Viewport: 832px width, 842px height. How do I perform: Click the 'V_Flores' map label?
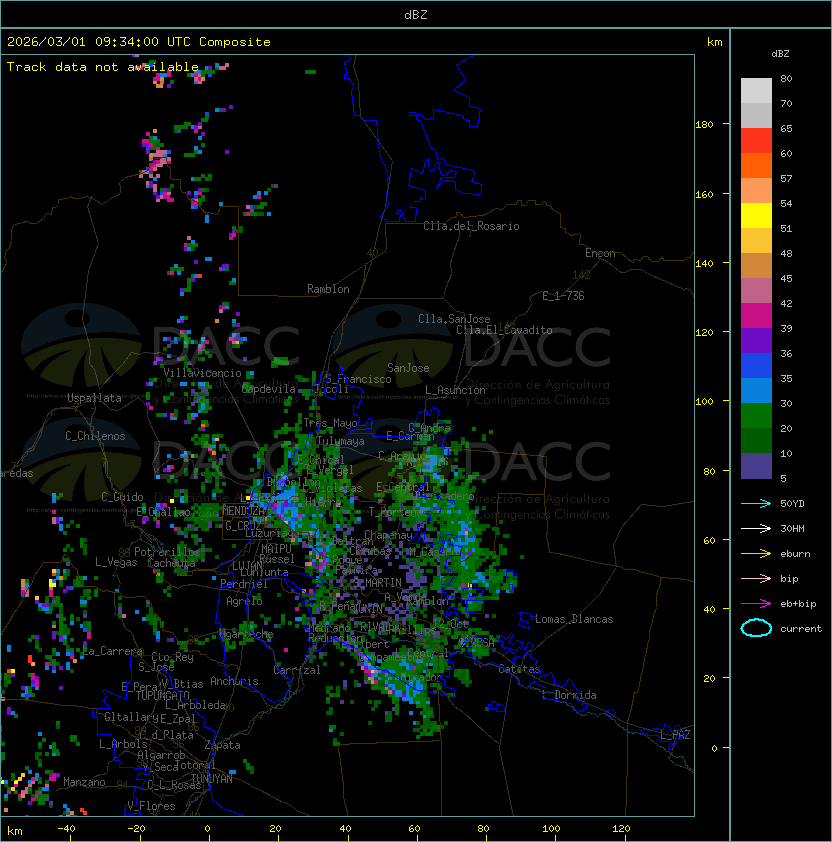pyautogui.click(x=151, y=806)
